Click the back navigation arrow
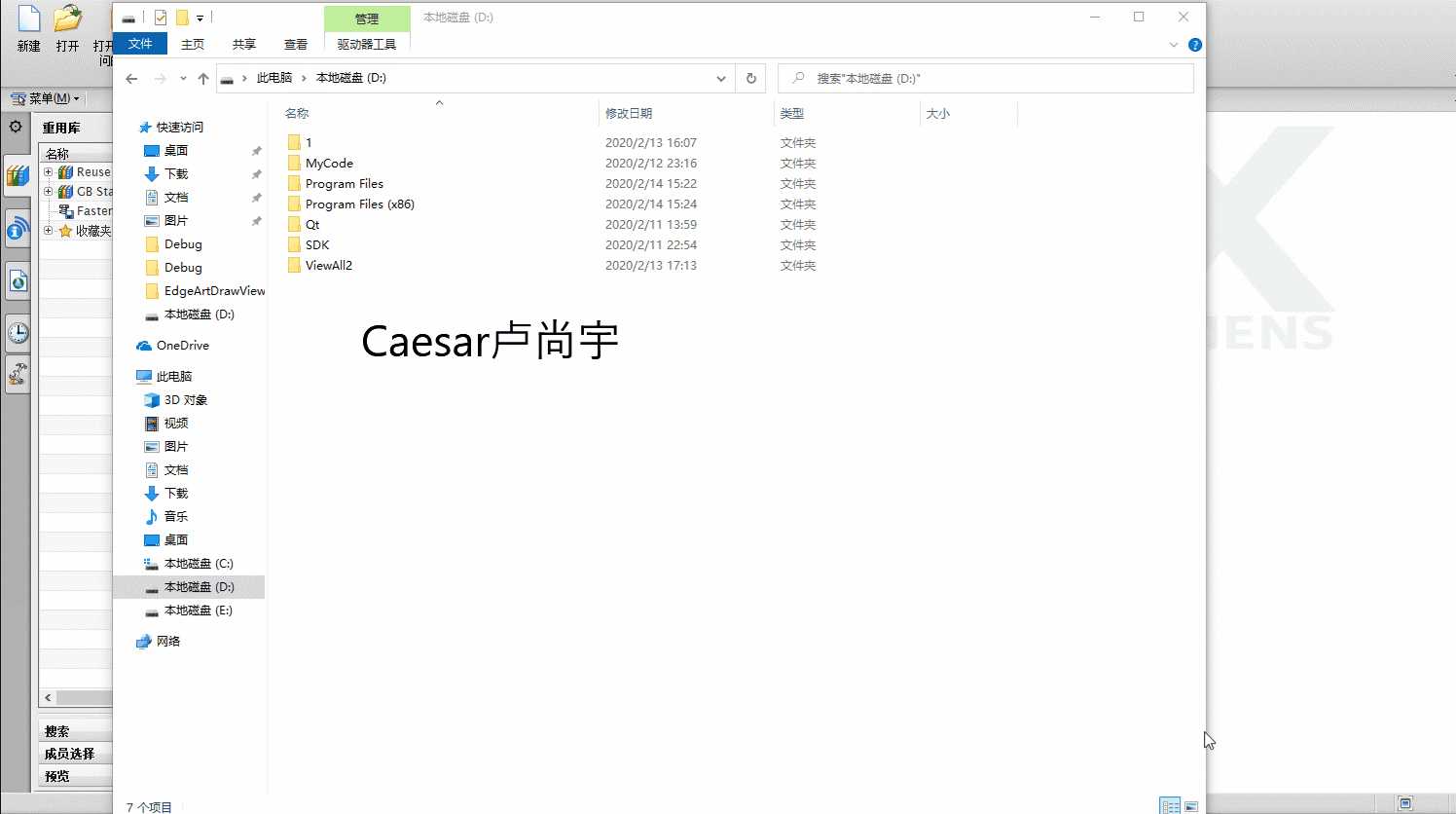Image resolution: width=1456 pixels, height=814 pixels. [x=132, y=79]
